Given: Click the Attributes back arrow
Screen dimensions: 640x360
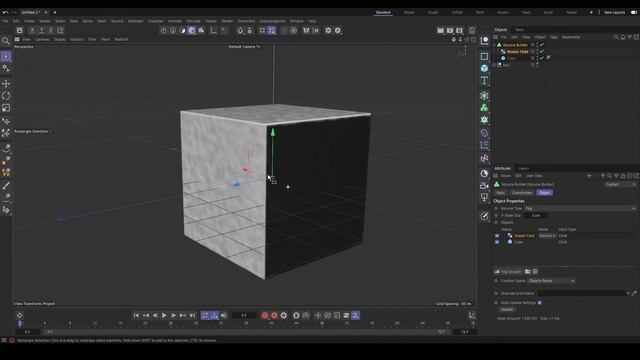Looking at the screenshot, I should click(589, 176).
